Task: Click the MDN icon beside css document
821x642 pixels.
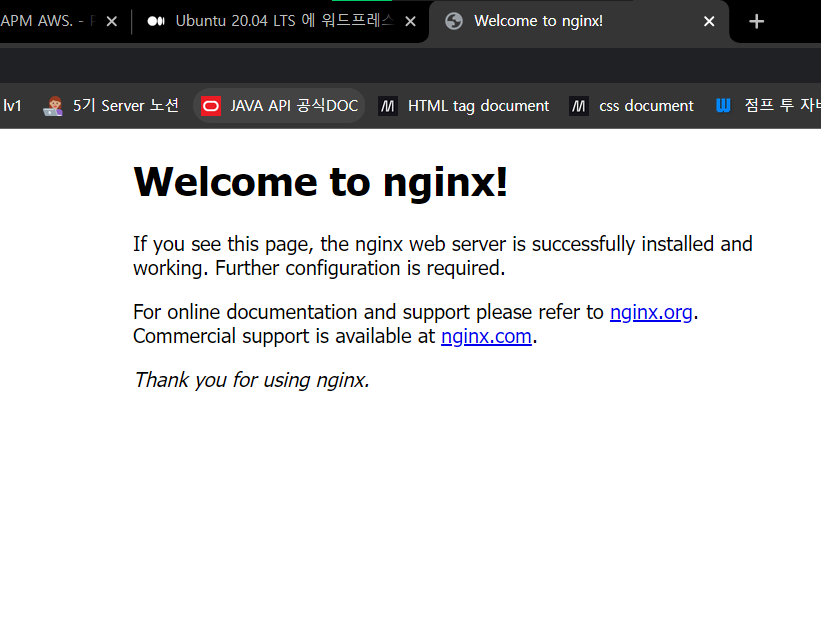Action: click(x=579, y=106)
